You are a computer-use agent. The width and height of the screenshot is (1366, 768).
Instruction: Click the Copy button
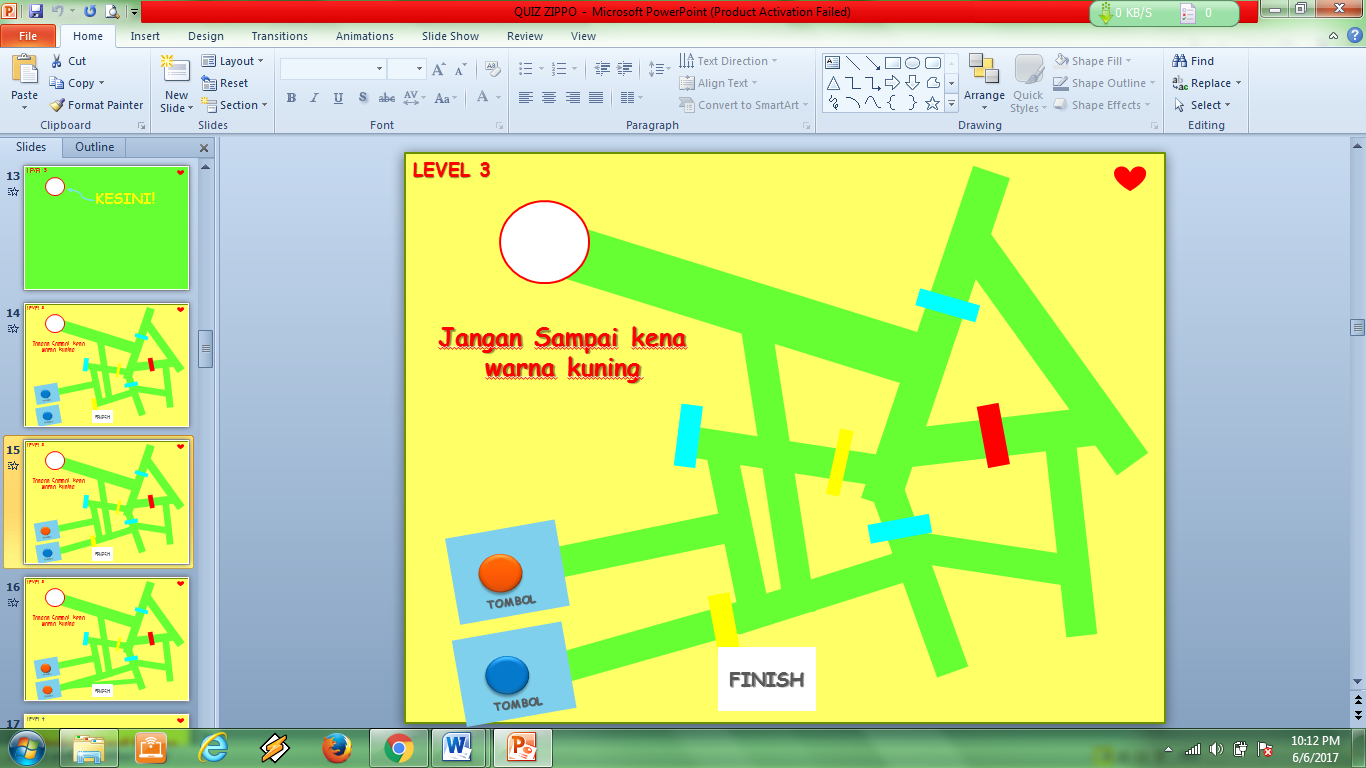[x=77, y=83]
